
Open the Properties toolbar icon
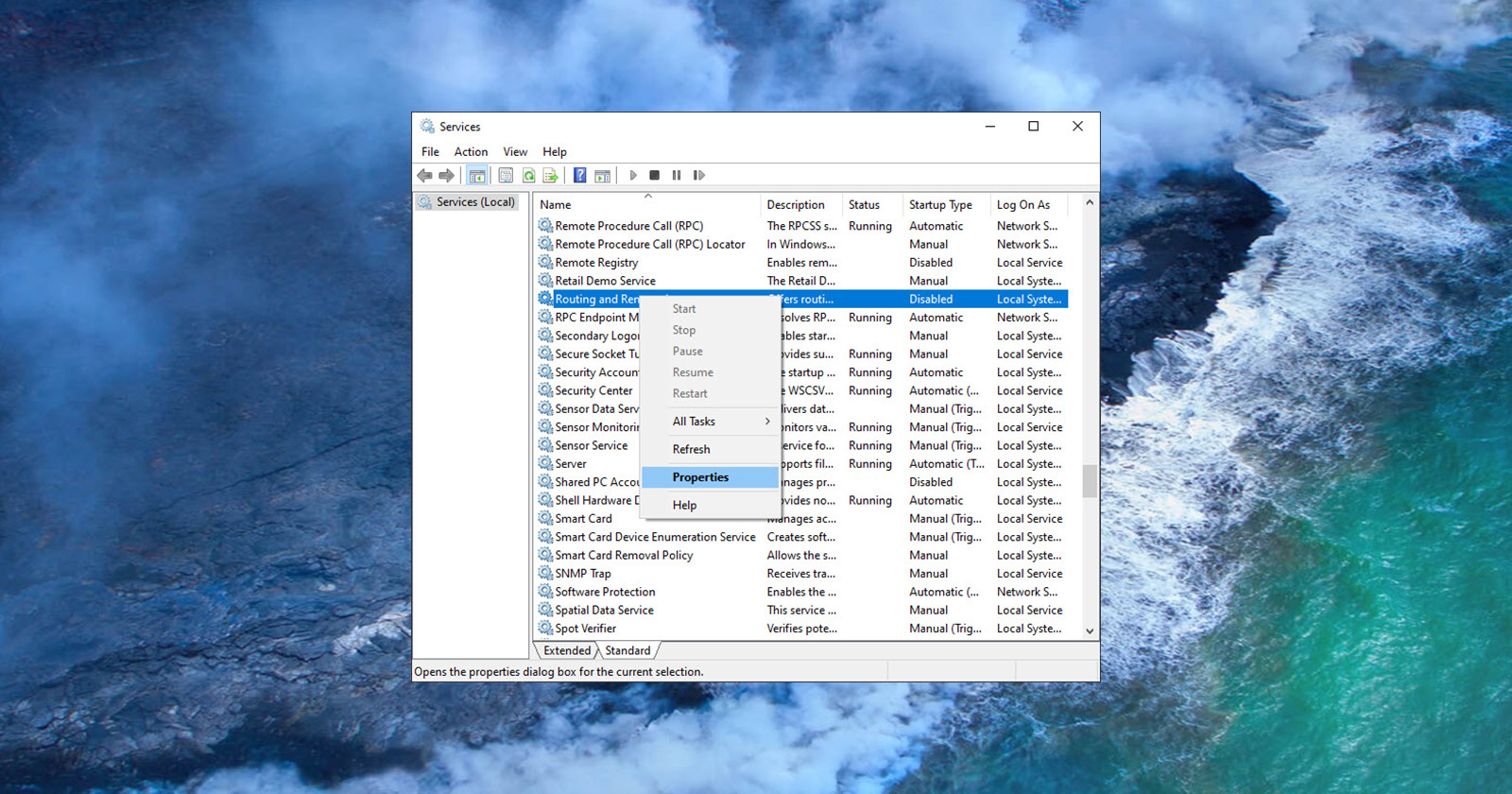506,176
